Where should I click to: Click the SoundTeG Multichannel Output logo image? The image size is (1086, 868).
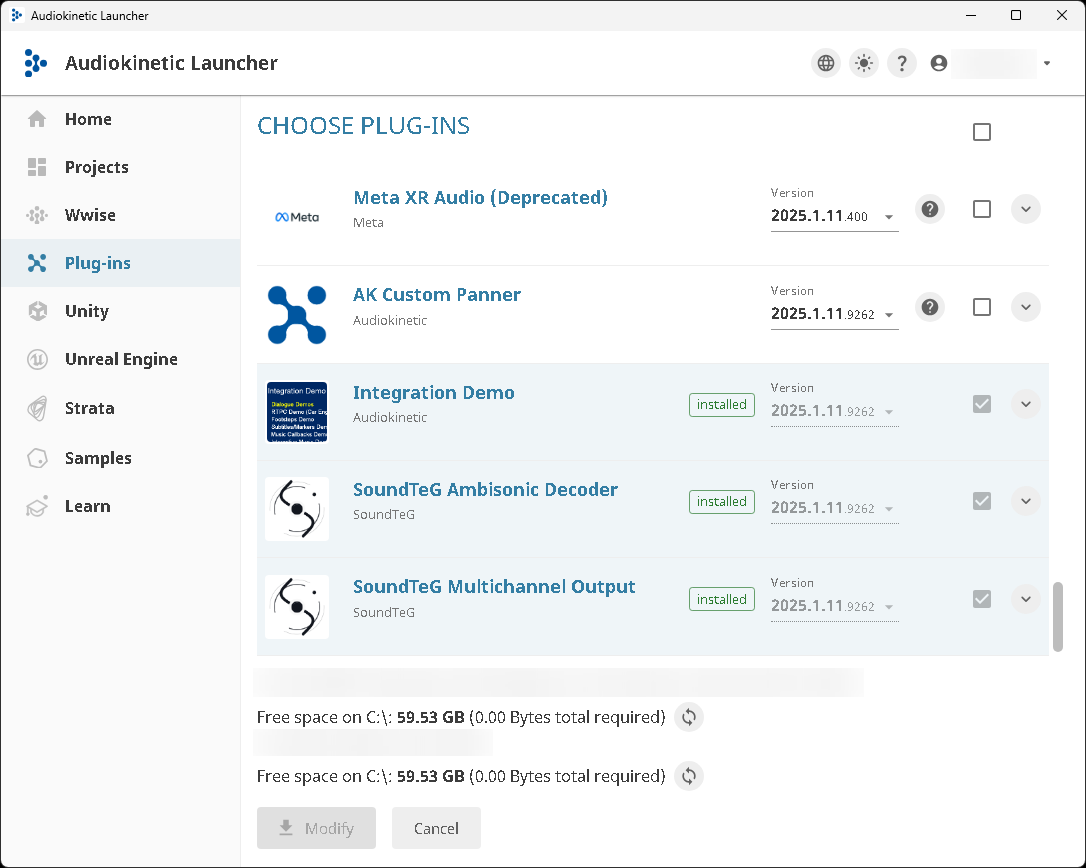coord(296,607)
